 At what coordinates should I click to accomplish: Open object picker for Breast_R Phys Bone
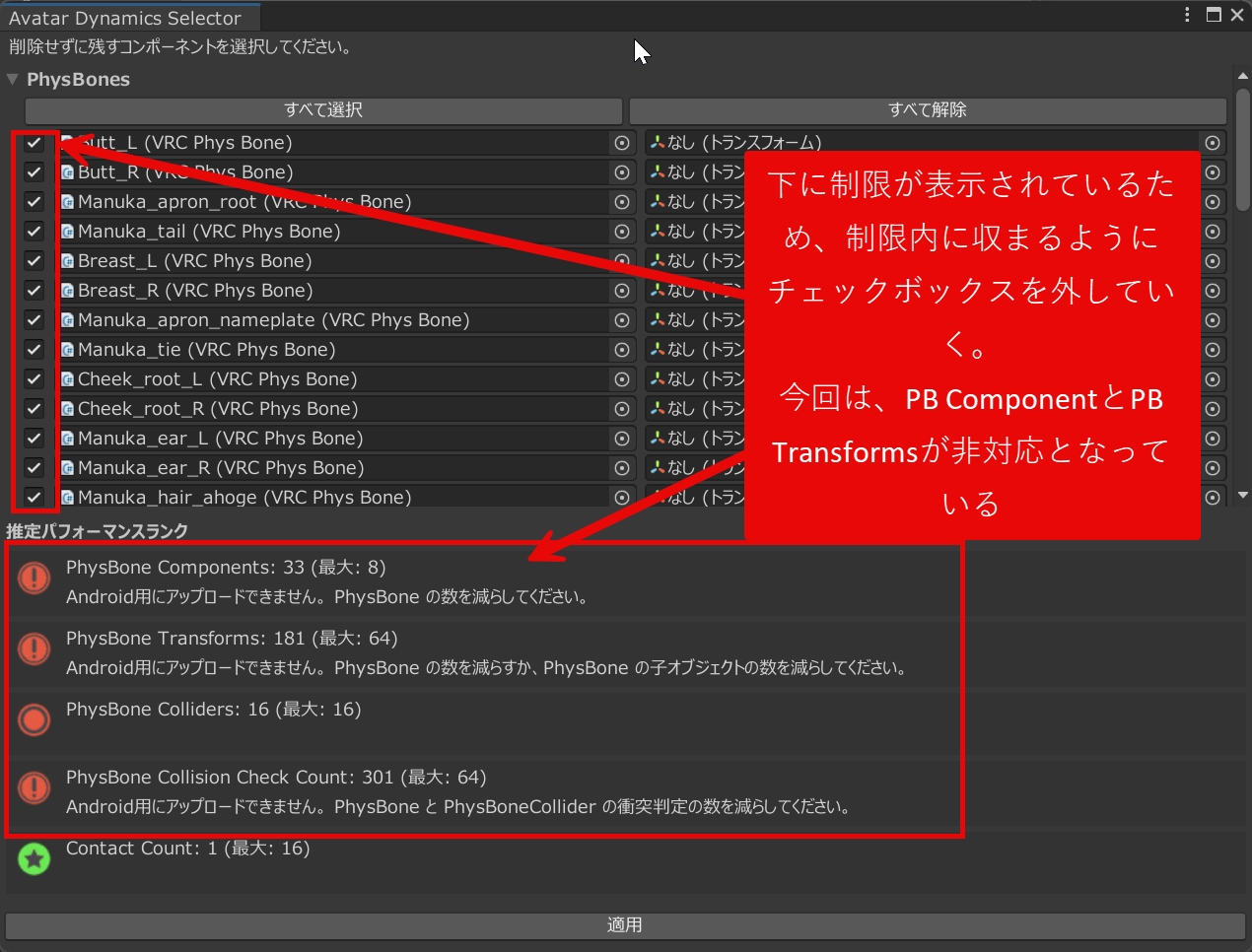click(621, 291)
